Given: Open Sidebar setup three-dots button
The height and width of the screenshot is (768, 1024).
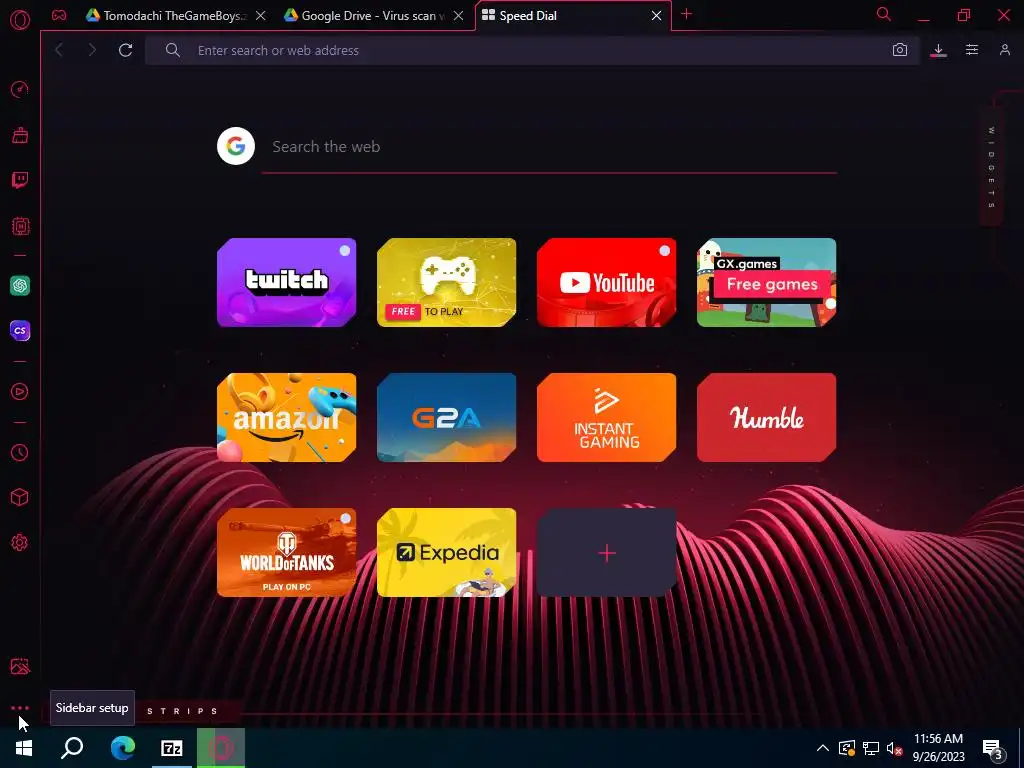Looking at the screenshot, I should pos(20,708).
